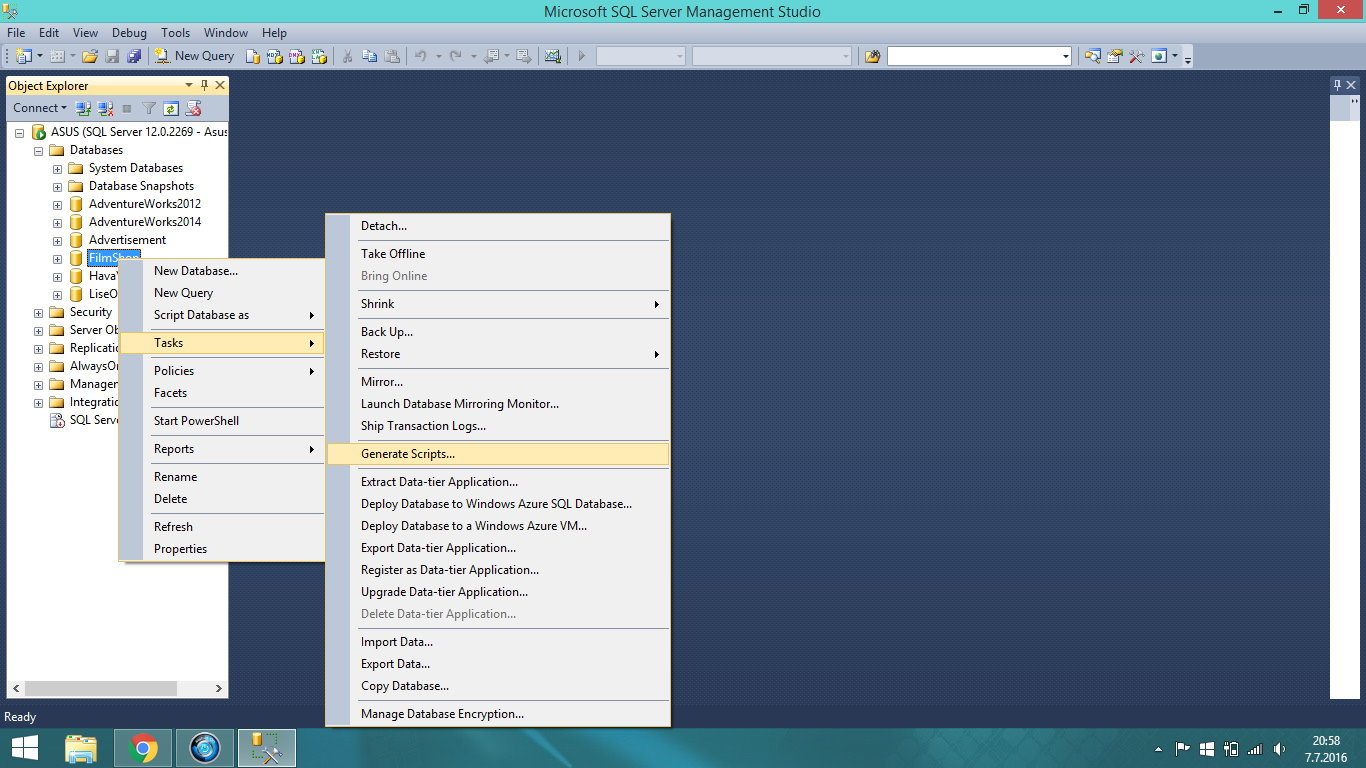The image size is (1366, 768).
Task: Open the File menu
Action: (16, 33)
